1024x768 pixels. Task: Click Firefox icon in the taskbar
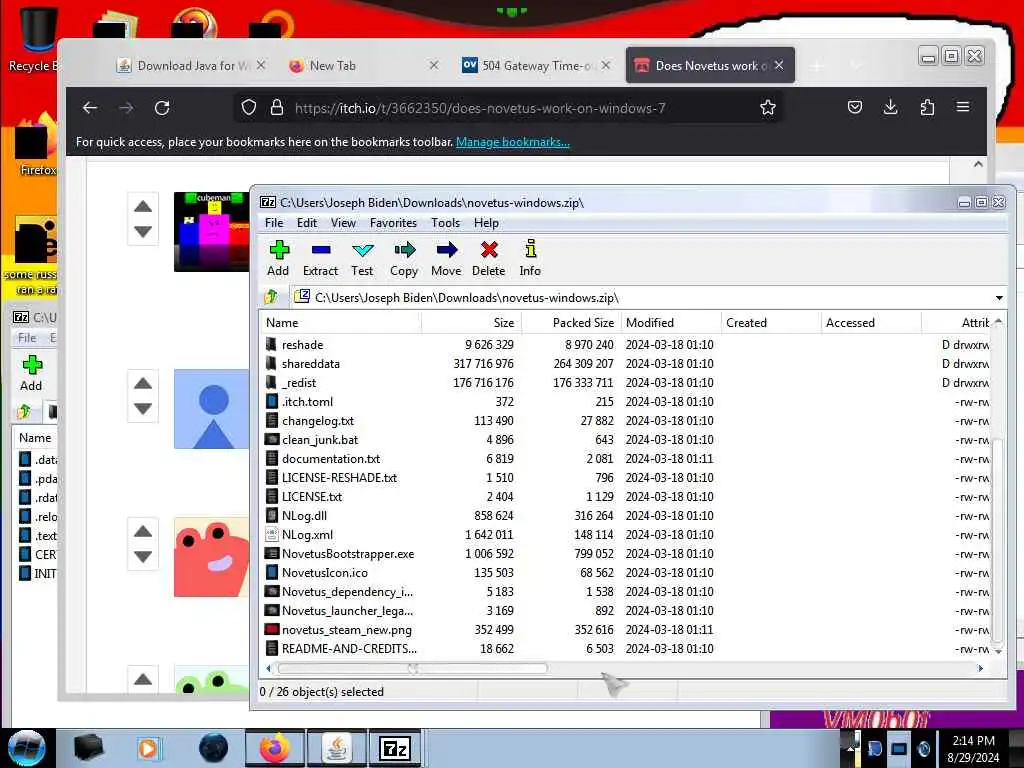pos(275,748)
